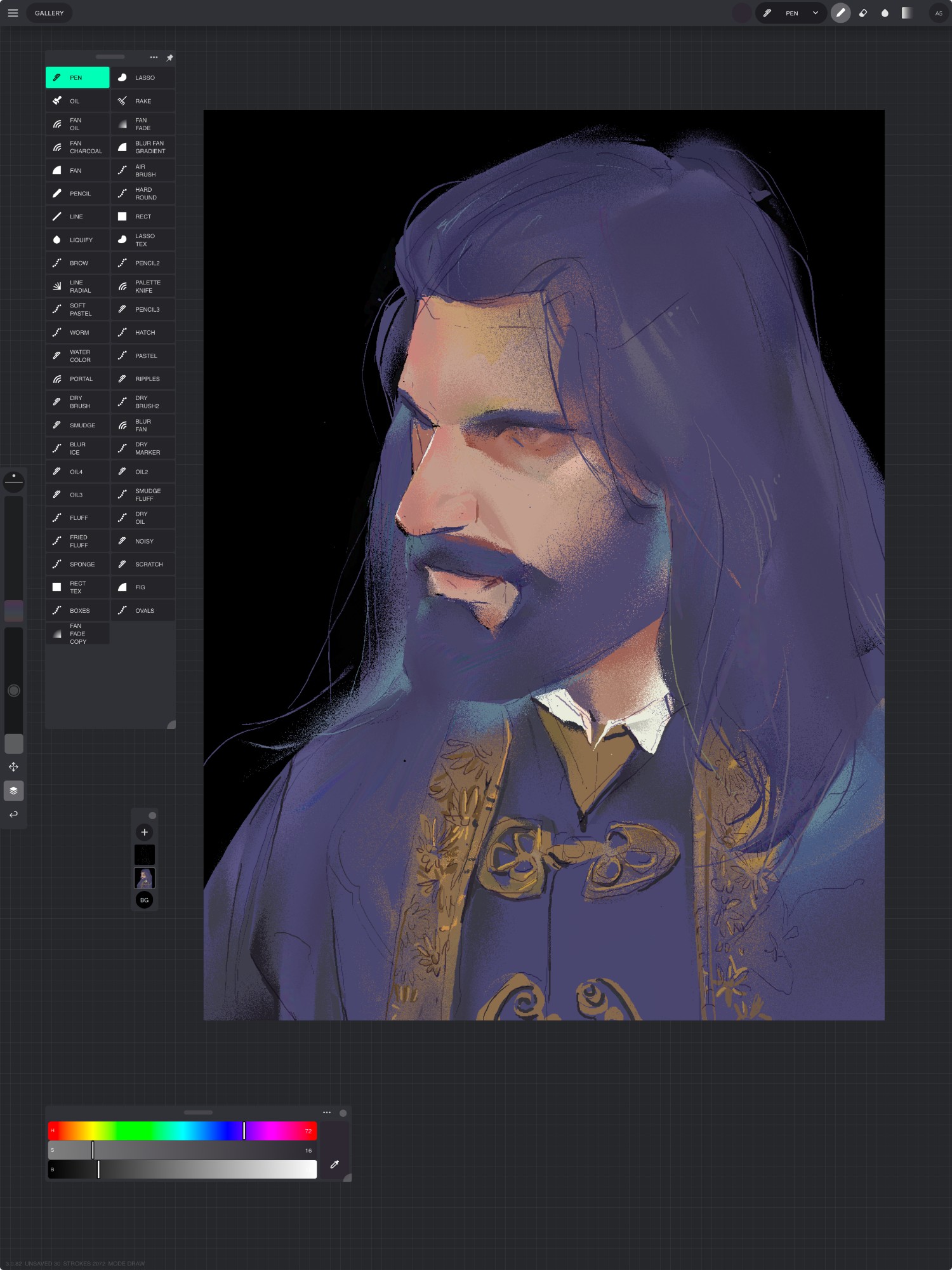Toggle the paint brush mode button in top bar

(840, 13)
